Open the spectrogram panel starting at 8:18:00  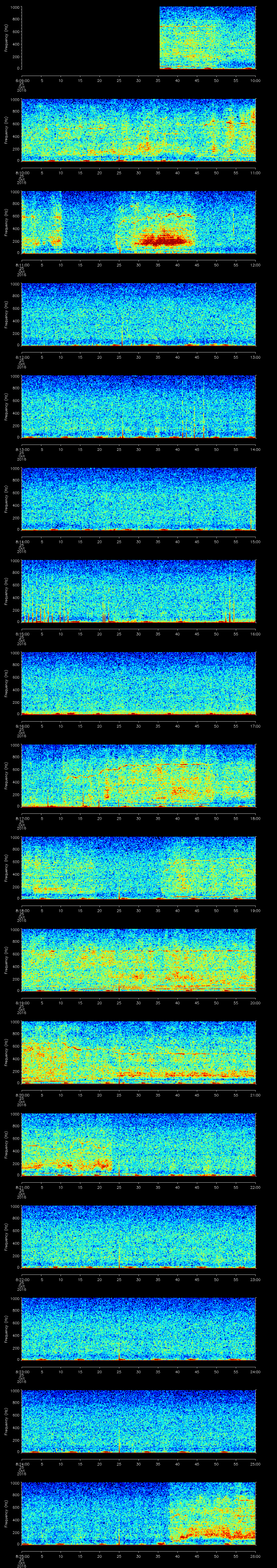click(139, 868)
